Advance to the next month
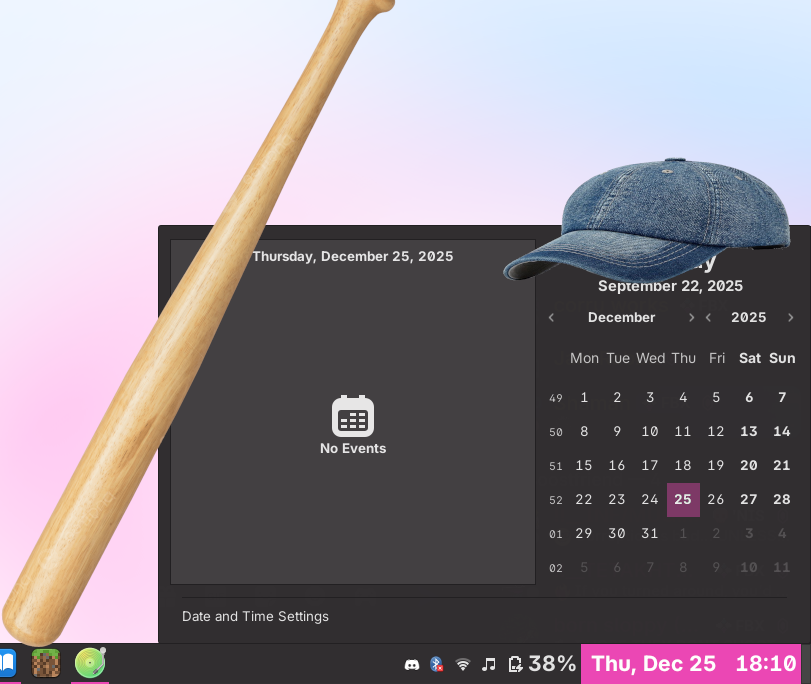Viewport: 811px width, 684px height. pos(691,318)
